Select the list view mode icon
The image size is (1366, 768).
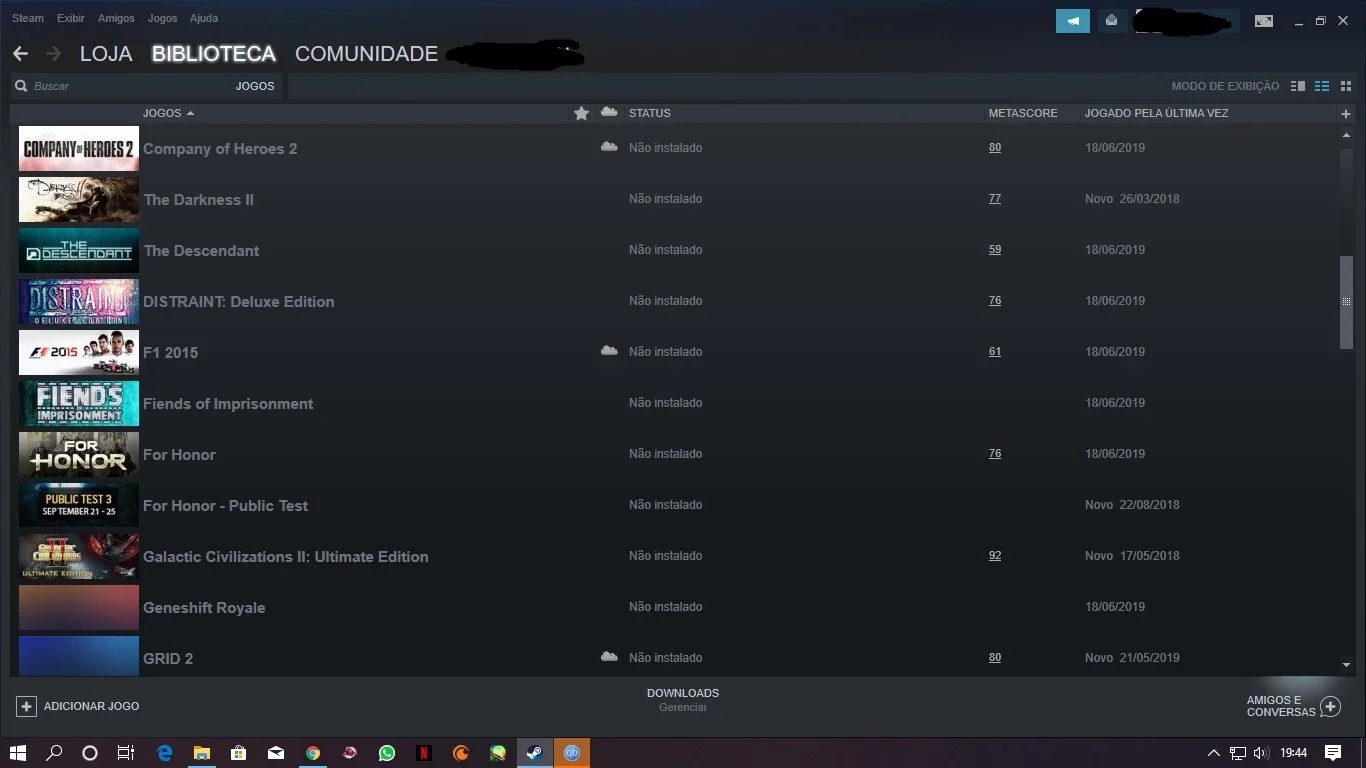click(1322, 86)
